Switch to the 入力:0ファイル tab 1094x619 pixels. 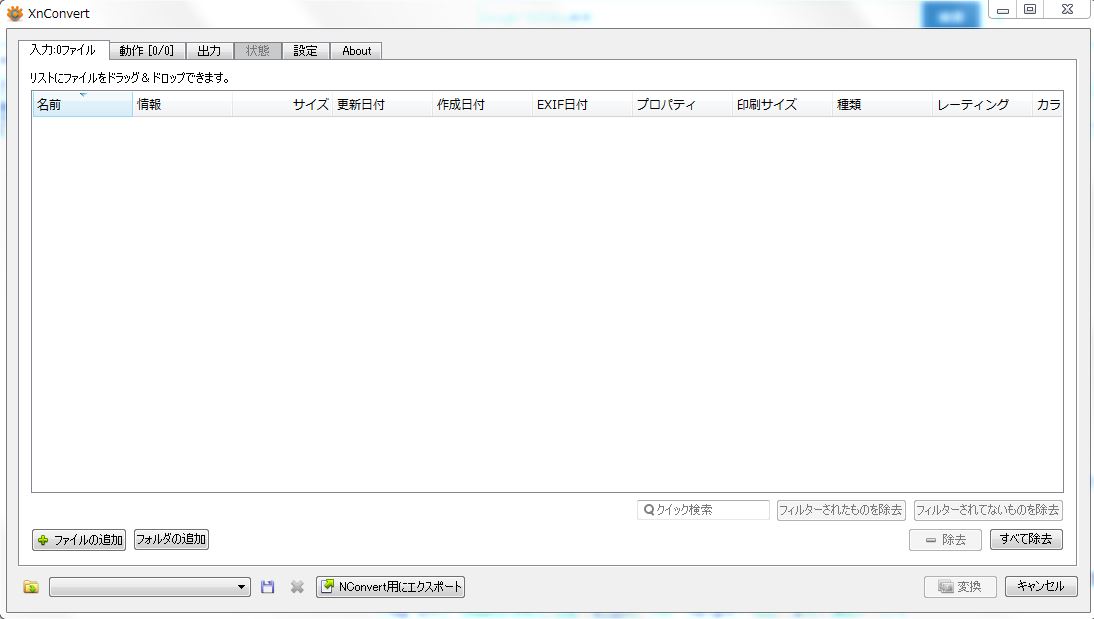click(63, 50)
